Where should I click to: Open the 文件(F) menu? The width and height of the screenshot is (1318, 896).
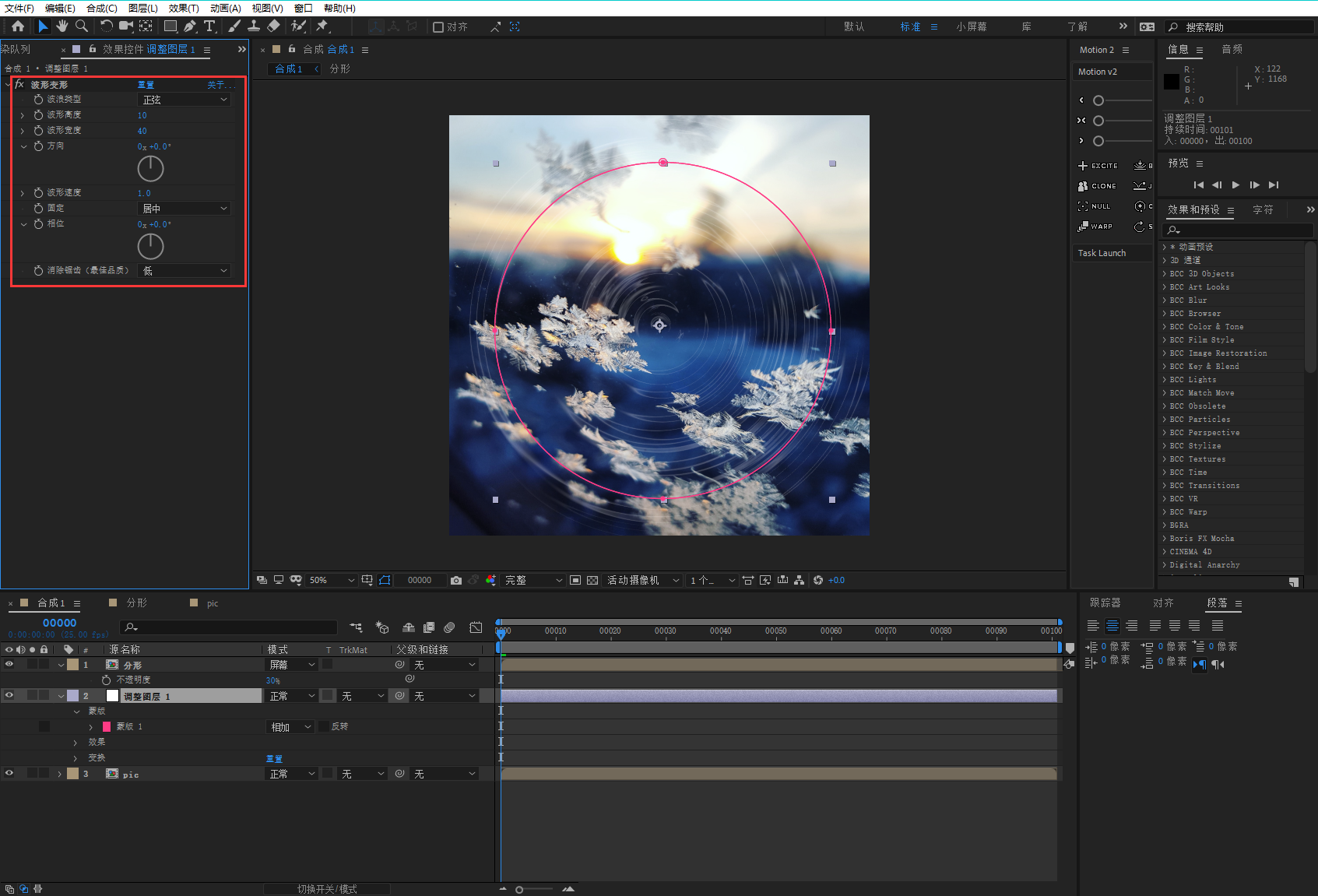click(19, 8)
